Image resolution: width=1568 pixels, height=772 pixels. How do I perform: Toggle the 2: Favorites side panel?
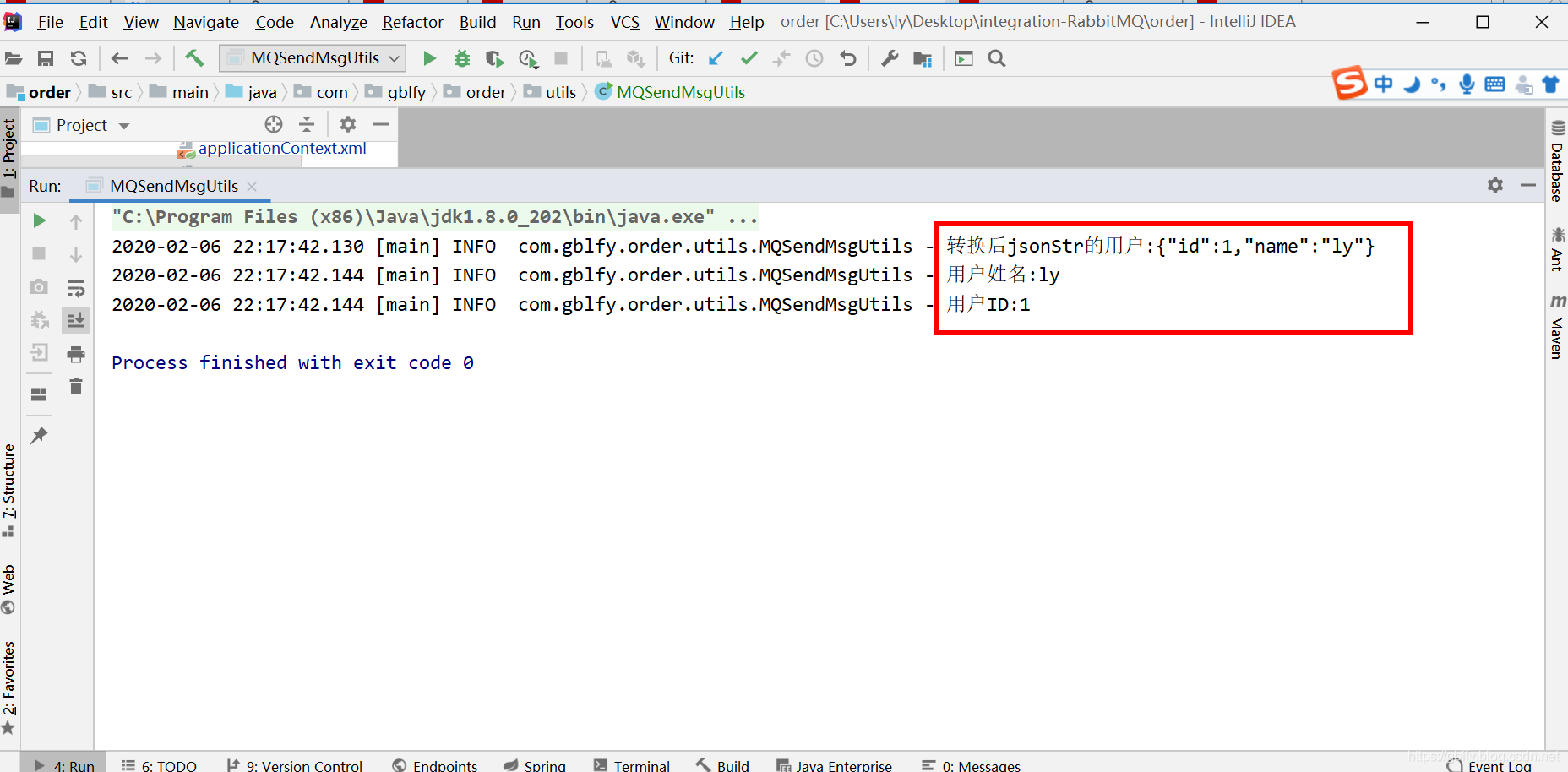9,688
